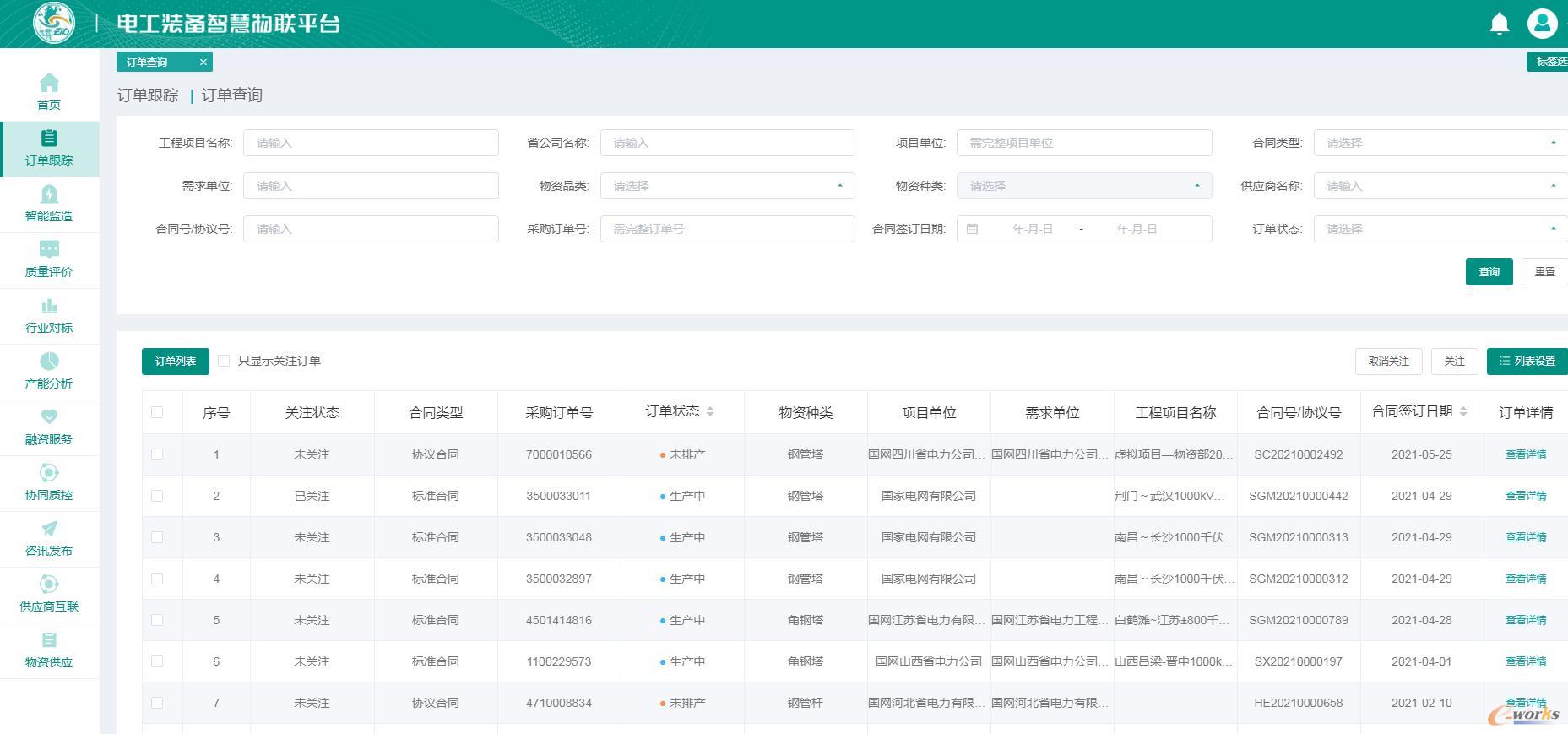View details for order 4501414816
1568x734 pixels.
1526,620
